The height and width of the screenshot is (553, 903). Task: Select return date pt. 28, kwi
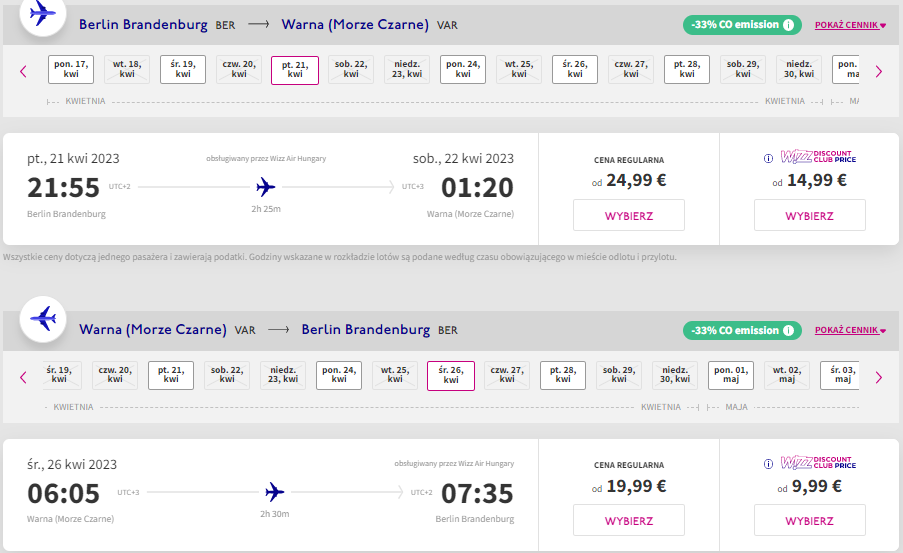pos(563,375)
